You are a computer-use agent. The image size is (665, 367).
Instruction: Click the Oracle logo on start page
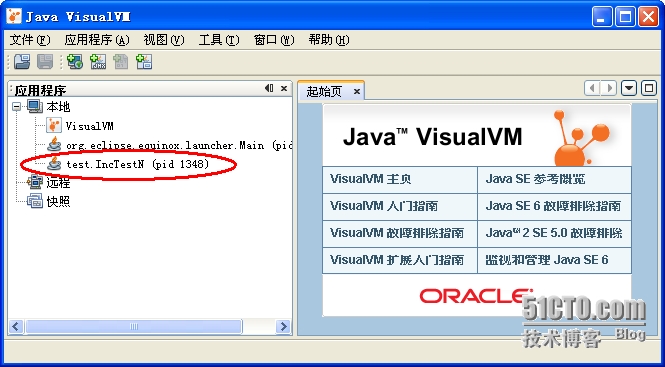click(476, 296)
